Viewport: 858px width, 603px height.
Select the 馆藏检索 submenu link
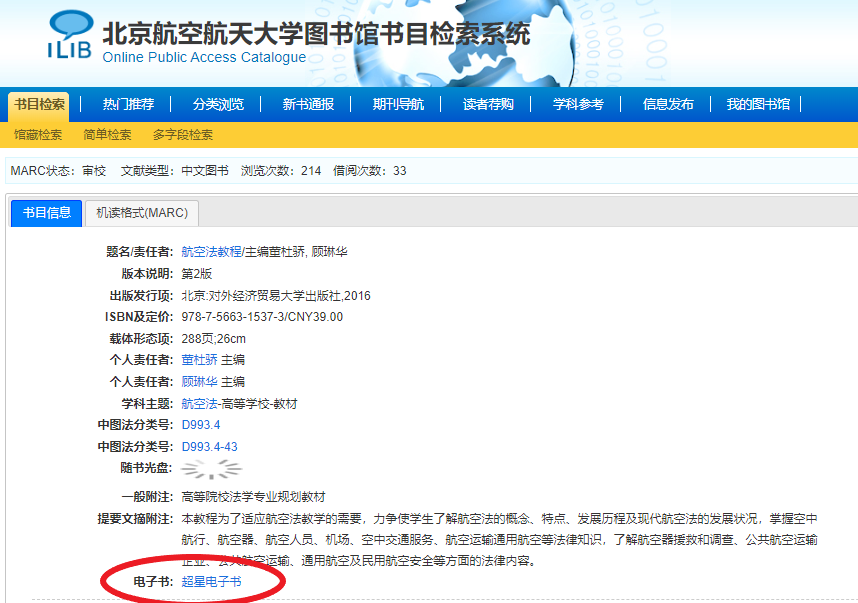[x=38, y=135]
